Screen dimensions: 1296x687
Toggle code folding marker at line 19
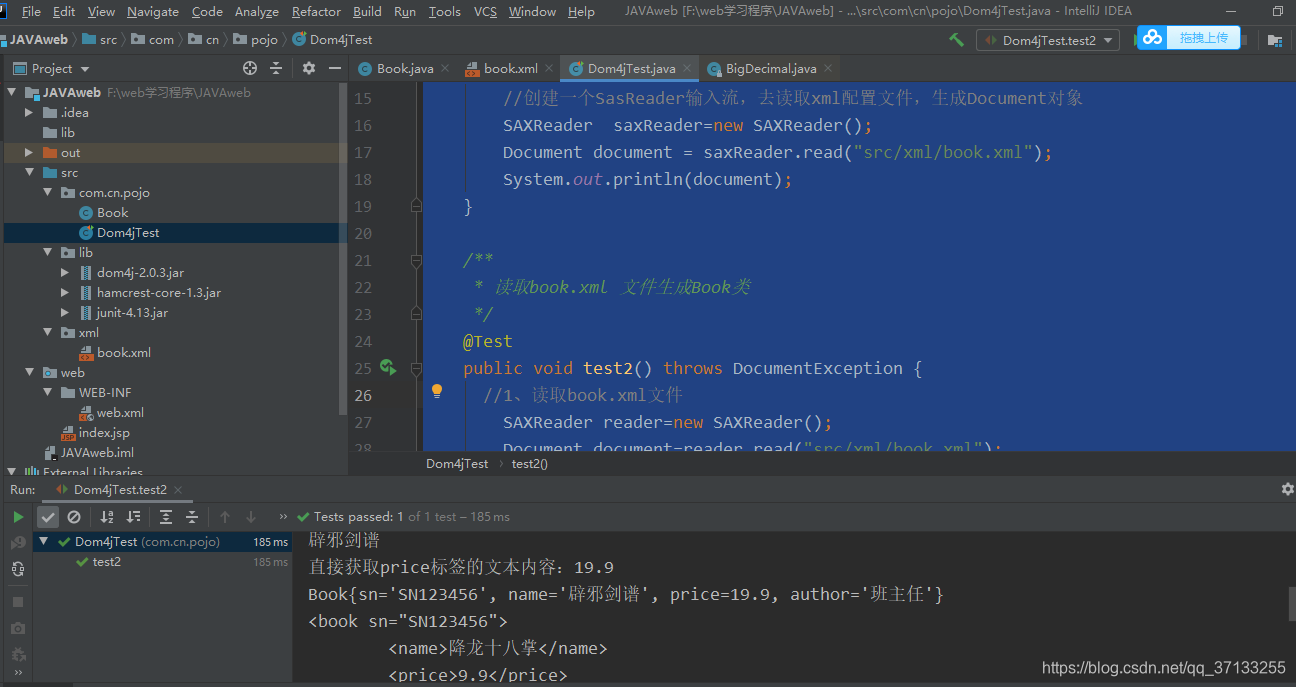point(416,206)
